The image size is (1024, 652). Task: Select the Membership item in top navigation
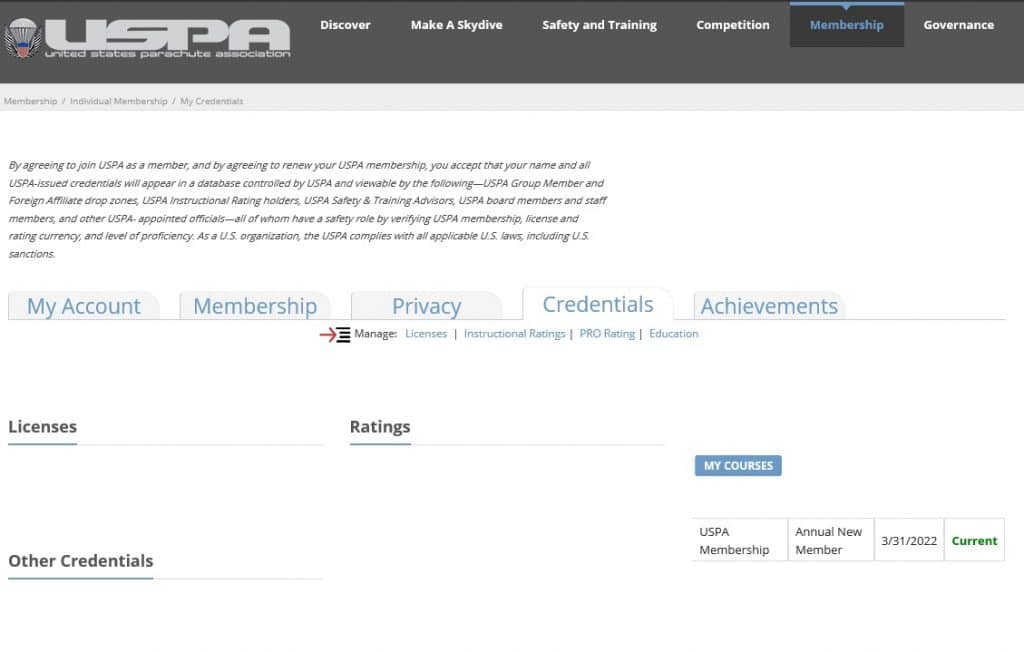click(846, 25)
